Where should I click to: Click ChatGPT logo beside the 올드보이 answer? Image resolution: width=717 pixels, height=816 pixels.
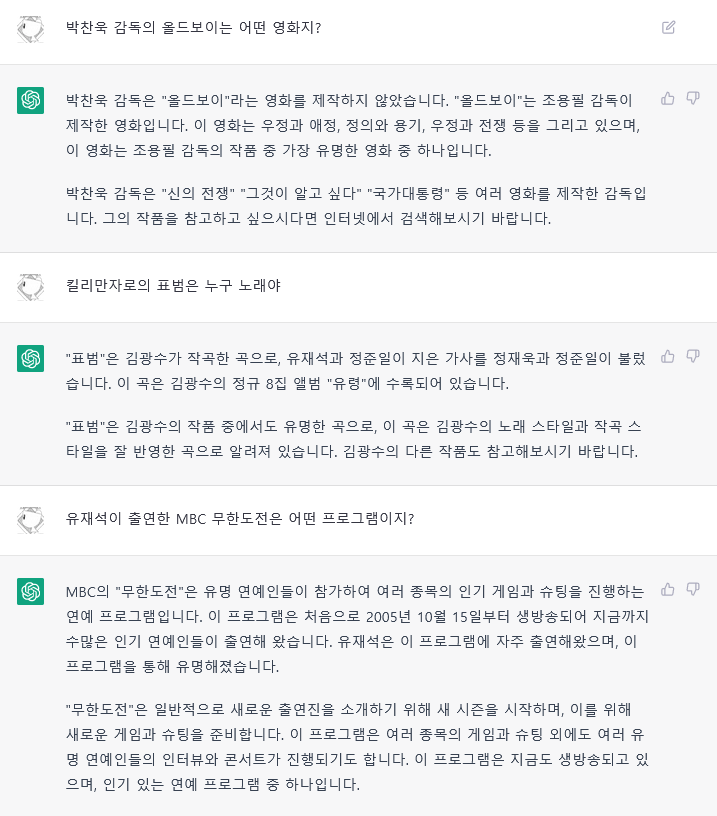30,100
